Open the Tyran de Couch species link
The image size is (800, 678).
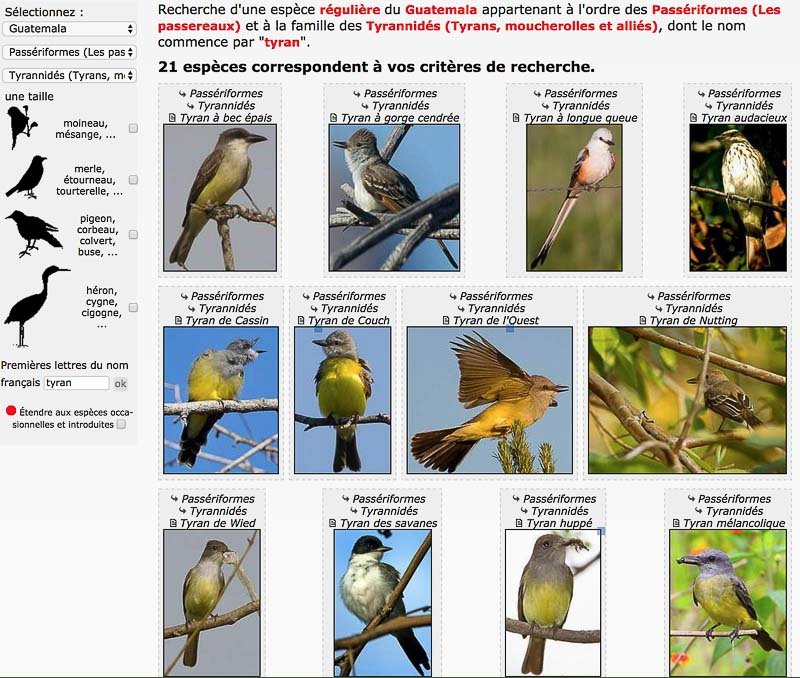coord(349,320)
